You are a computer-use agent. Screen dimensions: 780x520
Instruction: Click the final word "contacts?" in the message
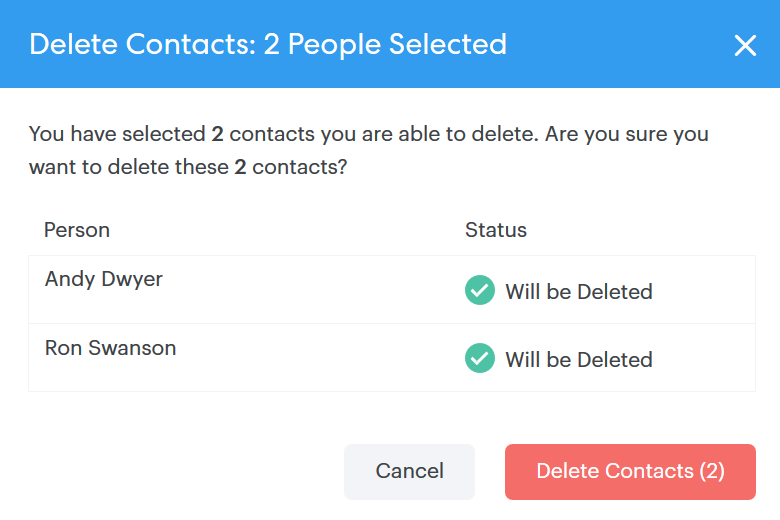click(x=299, y=167)
